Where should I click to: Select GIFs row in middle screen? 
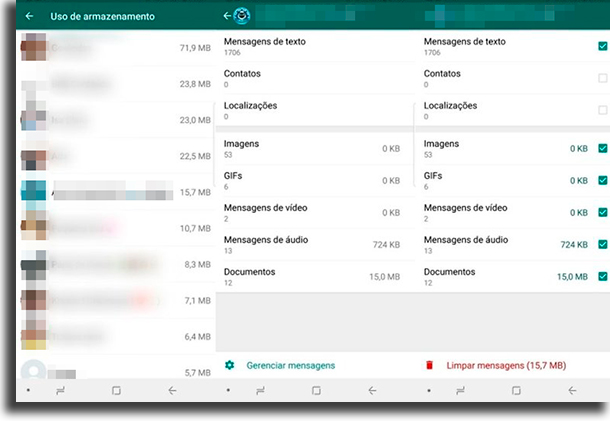point(315,181)
